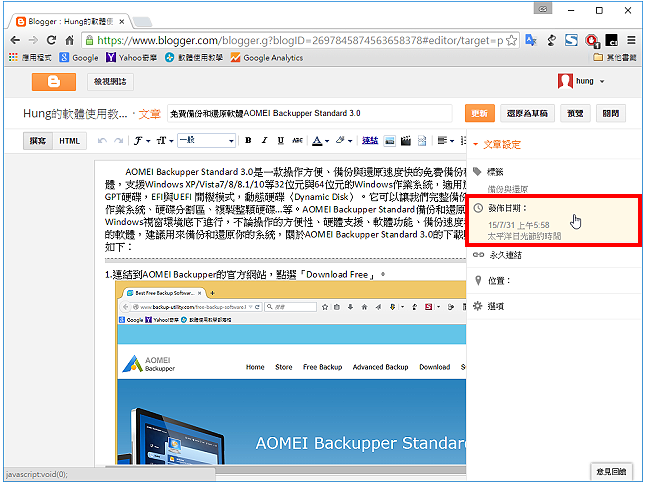The height and width of the screenshot is (484, 646).
Task: Open a new browser tab
Action: [x=143, y=22]
